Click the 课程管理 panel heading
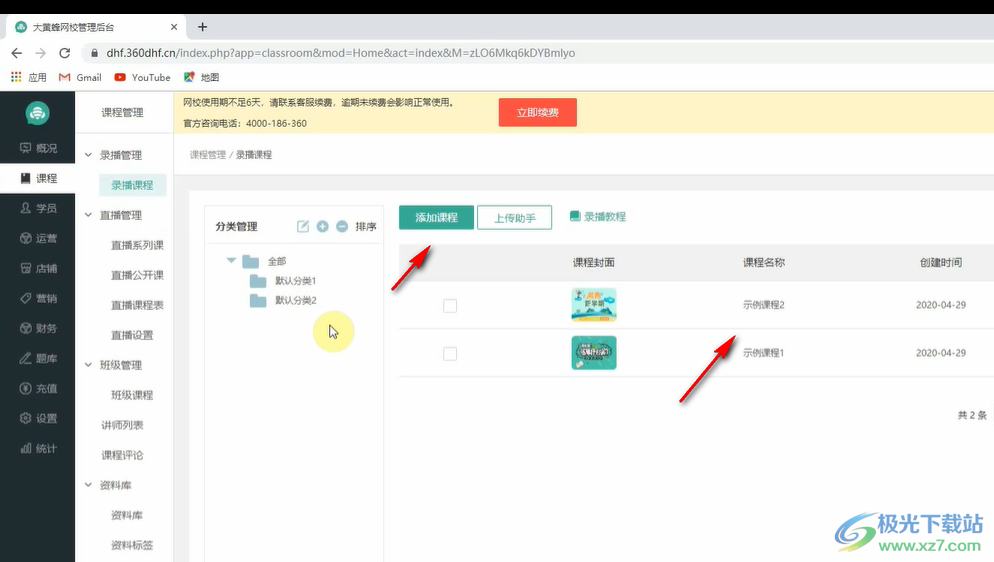This screenshot has height=562, width=994. coord(122,112)
